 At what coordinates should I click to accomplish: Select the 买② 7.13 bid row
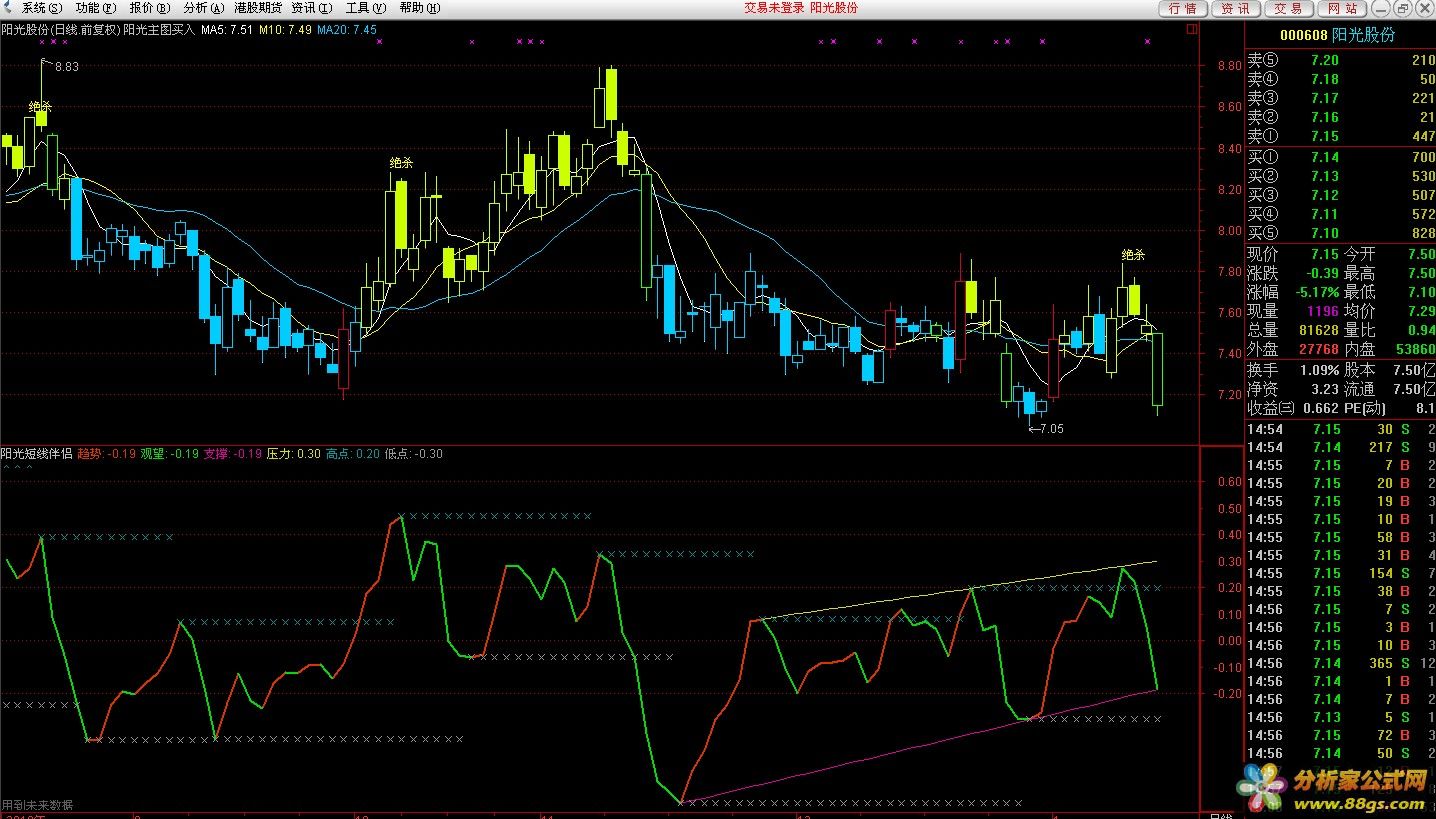[1340, 176]
